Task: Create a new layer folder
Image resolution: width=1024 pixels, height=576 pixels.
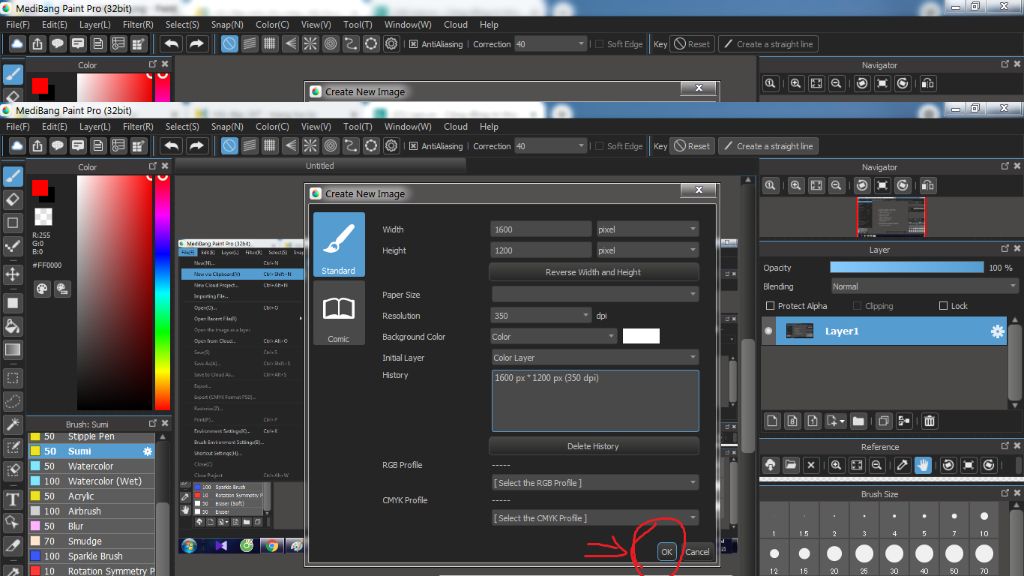Action: pos(858,421)
